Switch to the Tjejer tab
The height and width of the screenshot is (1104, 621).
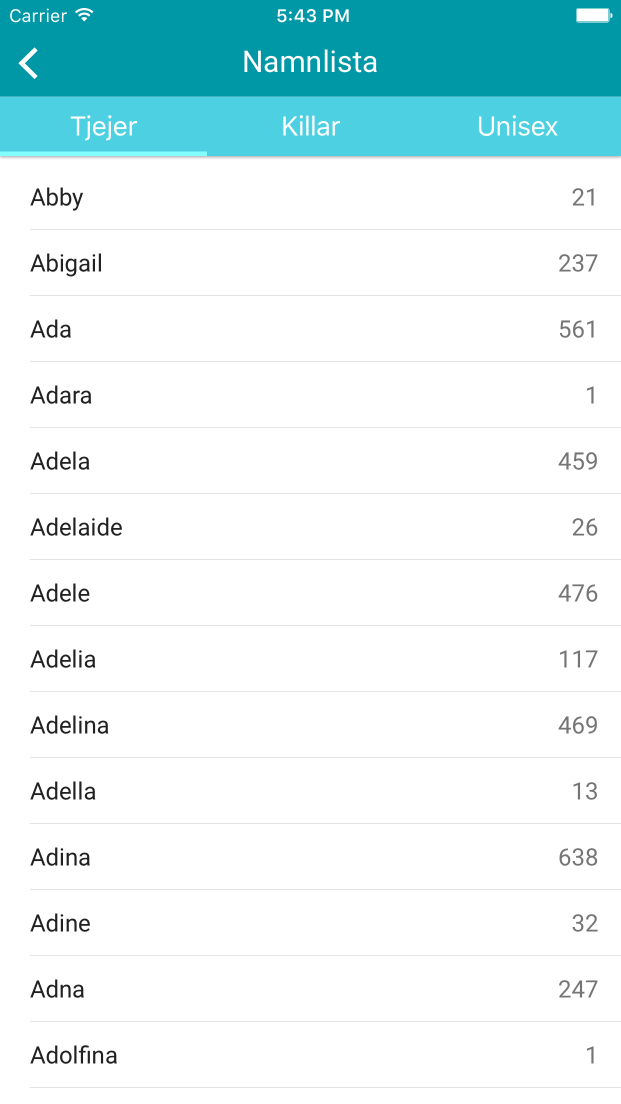tap(104, 127)
